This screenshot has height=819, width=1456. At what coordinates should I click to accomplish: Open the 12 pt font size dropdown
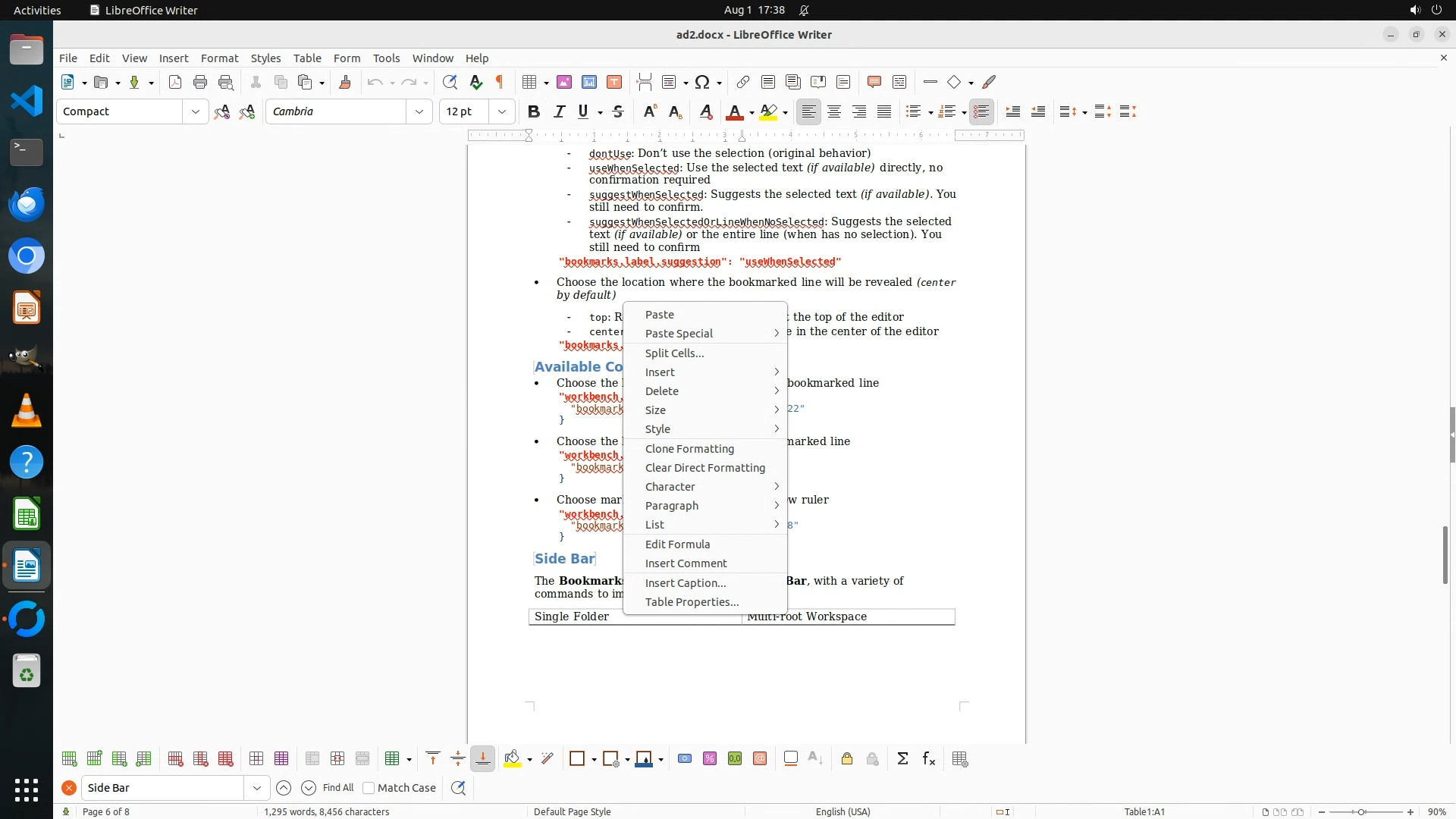click(x=501, y=111)
